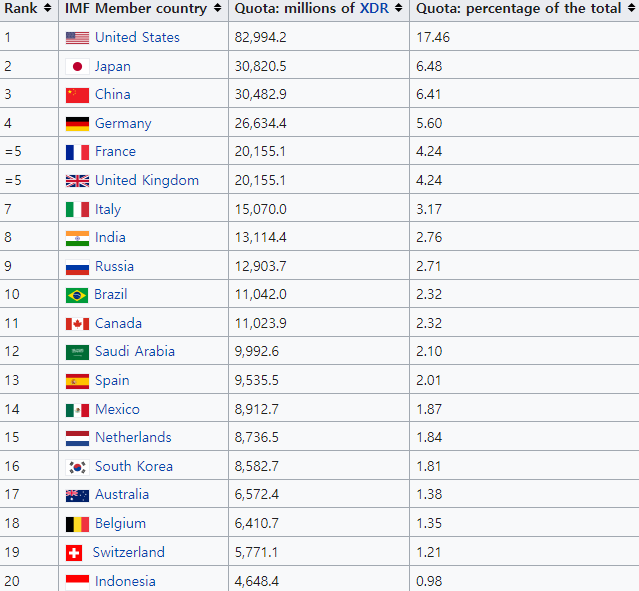Click the United States flag icon

tap(77, 38)
